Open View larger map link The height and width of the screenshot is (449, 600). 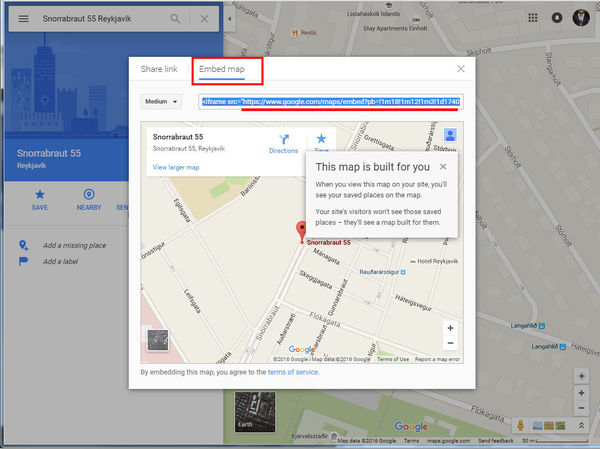click(x=176, y=167)
